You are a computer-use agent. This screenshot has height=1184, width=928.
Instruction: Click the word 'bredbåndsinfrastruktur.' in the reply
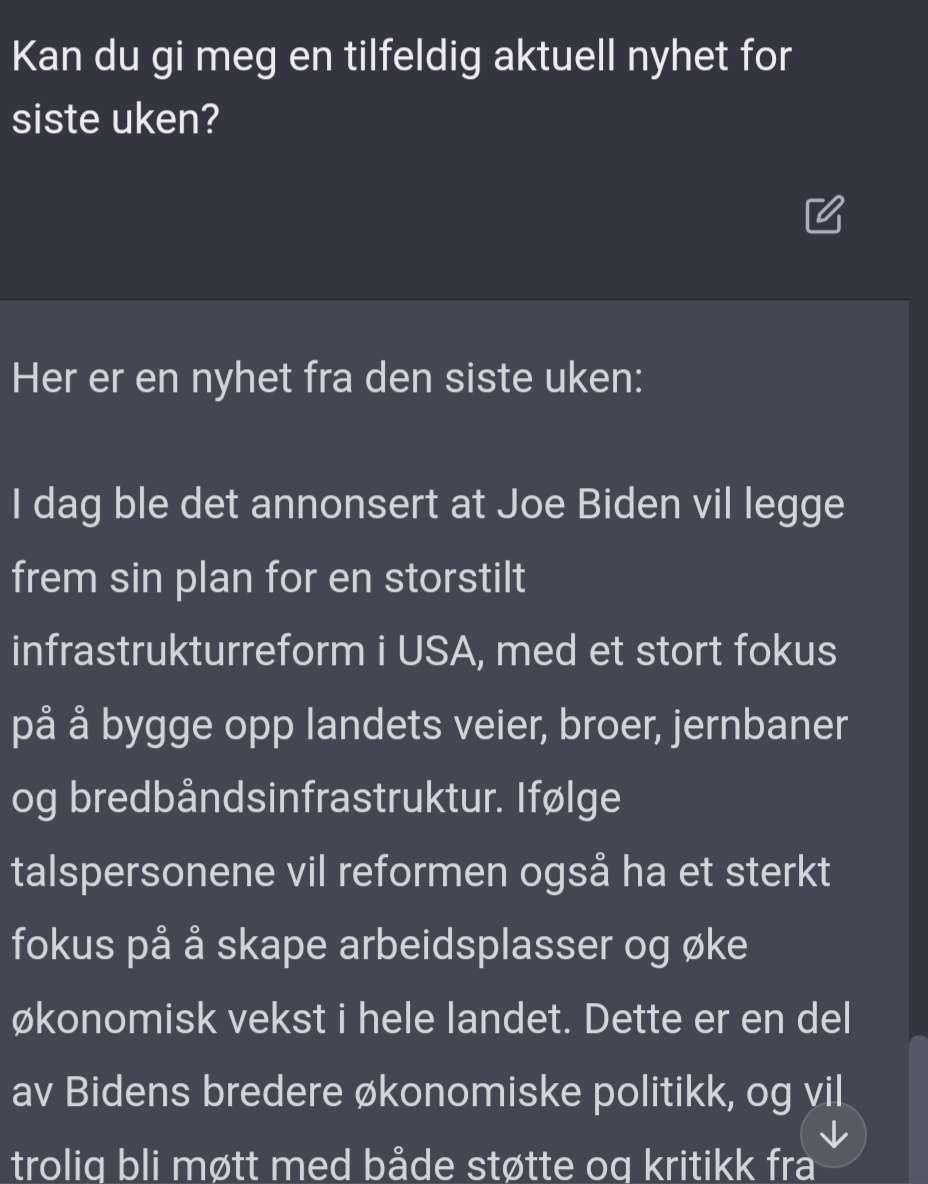pos(286,798)
